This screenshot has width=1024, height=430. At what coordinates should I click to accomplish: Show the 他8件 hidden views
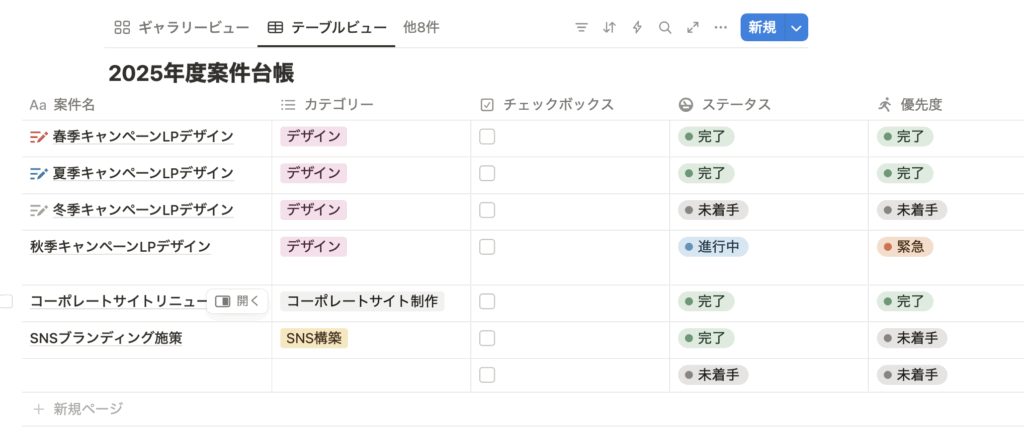click(420, 28)
